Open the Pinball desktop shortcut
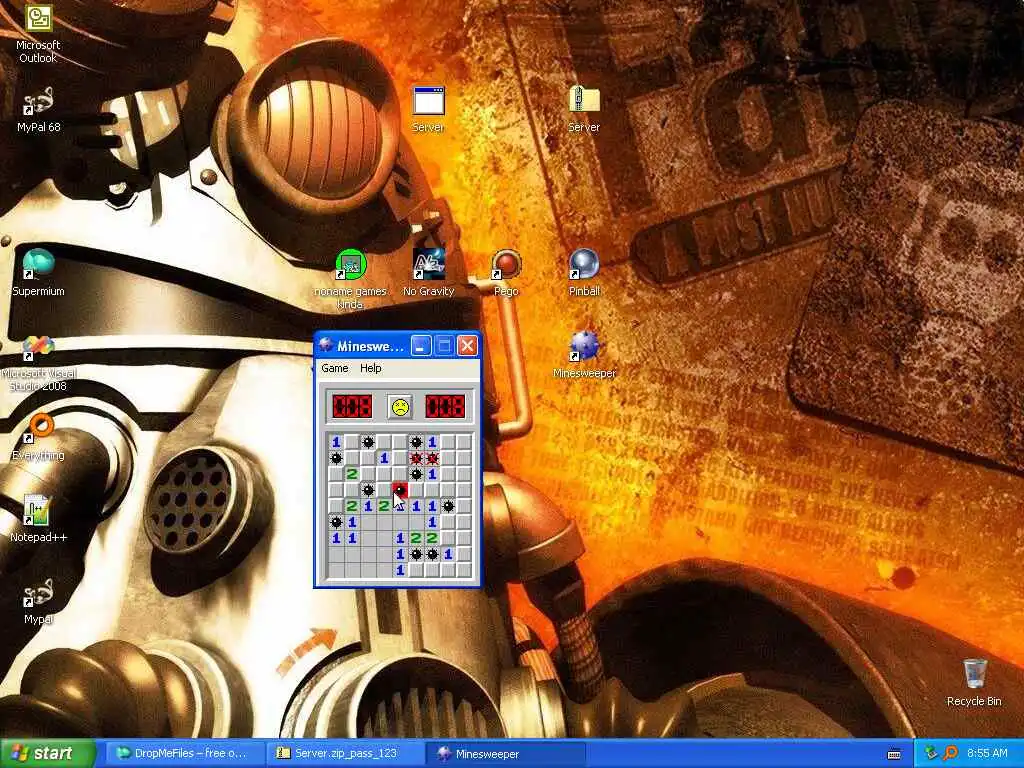 click(x=584, y=273)
